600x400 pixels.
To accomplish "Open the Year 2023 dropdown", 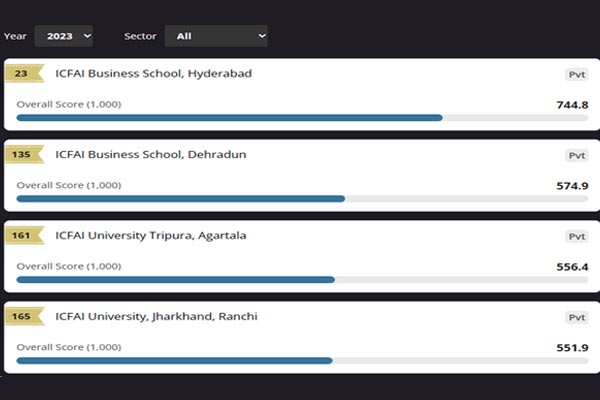I will pyautogui.click(x=64, y=36).
